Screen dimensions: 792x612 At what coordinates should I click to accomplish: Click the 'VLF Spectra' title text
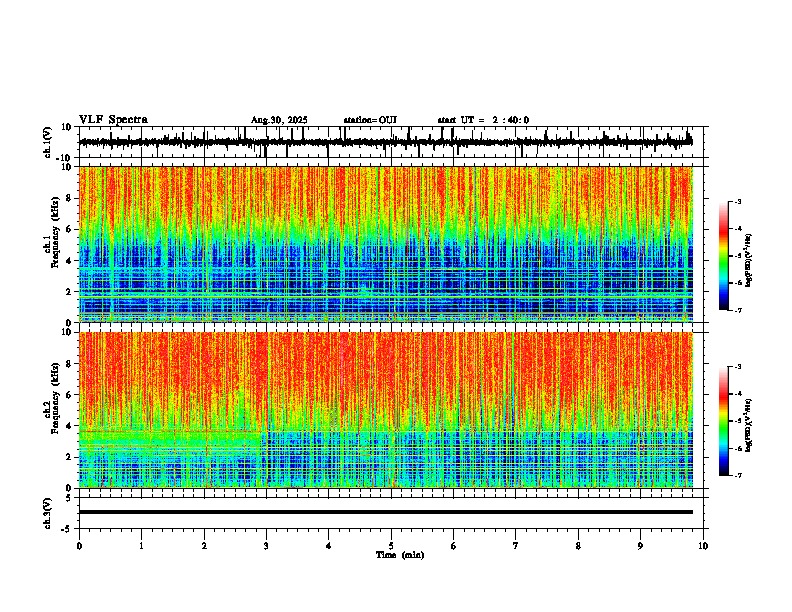[x=113, y=119]
